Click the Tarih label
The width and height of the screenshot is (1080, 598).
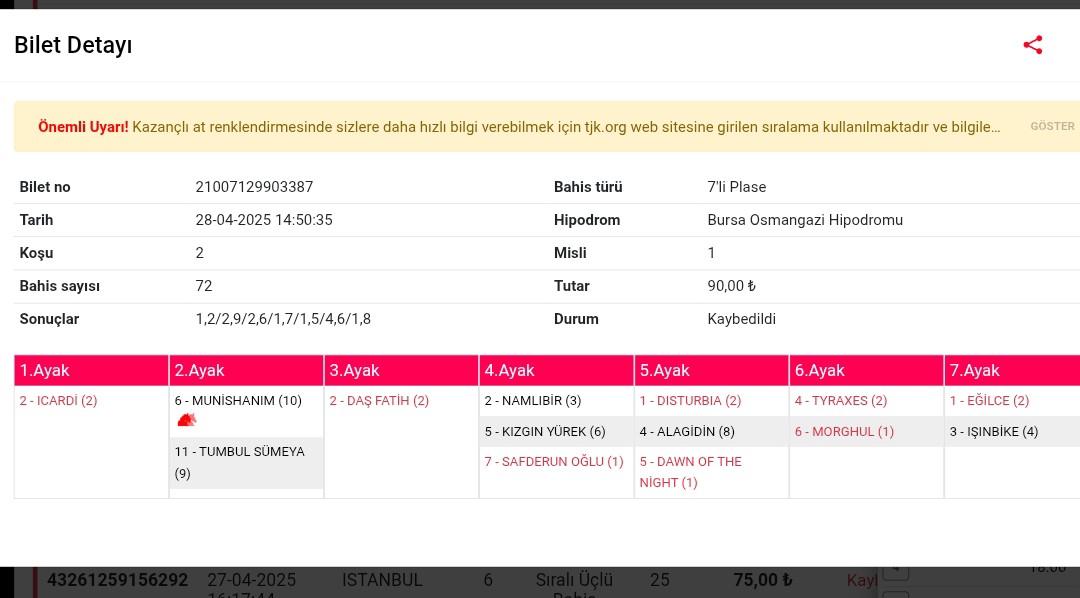point(37,220)
